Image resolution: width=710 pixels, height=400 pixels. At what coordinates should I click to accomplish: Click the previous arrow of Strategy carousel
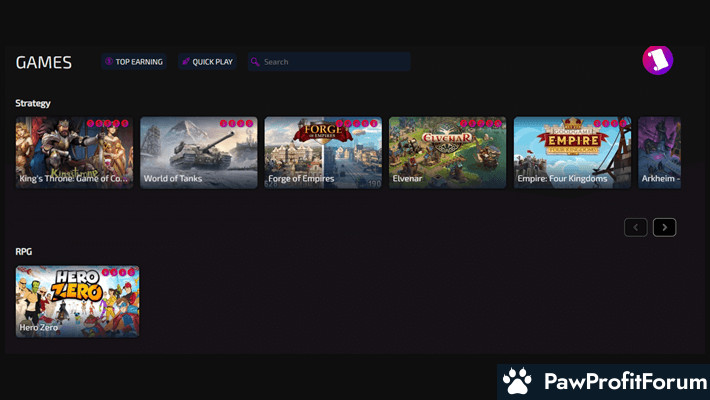(636, 227)
